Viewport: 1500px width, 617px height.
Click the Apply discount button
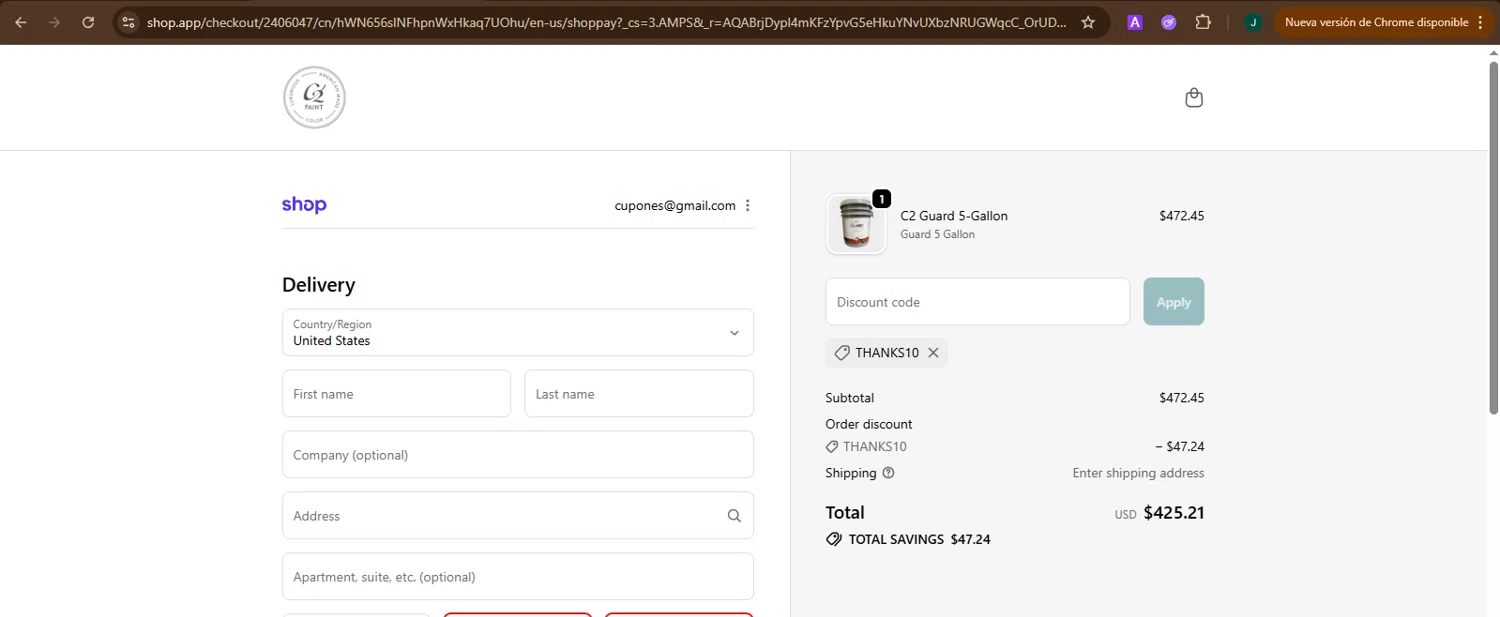(1174, 302)
